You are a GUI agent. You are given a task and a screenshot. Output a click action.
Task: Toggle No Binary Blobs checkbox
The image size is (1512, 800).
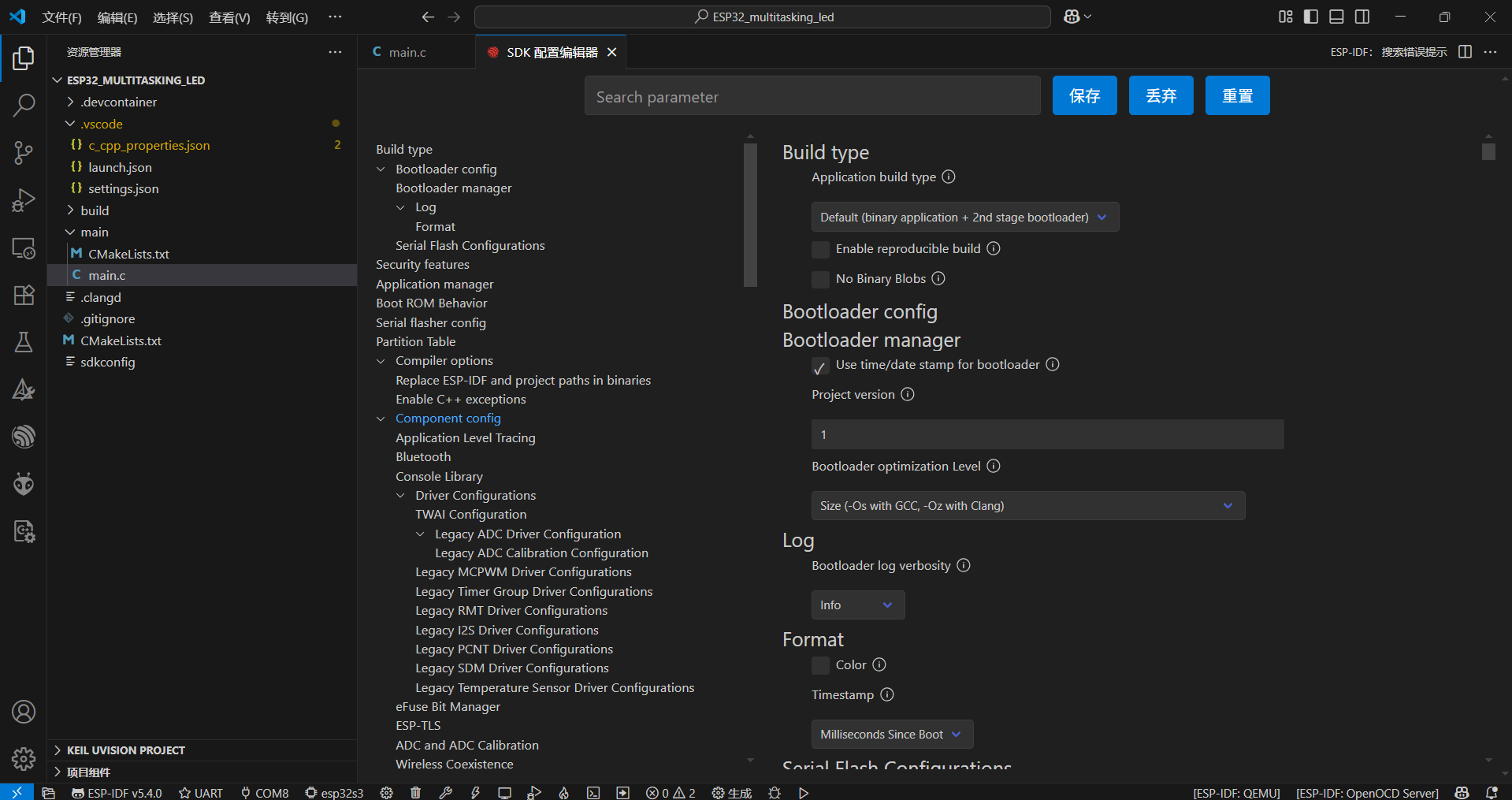(x=820, y=280)
